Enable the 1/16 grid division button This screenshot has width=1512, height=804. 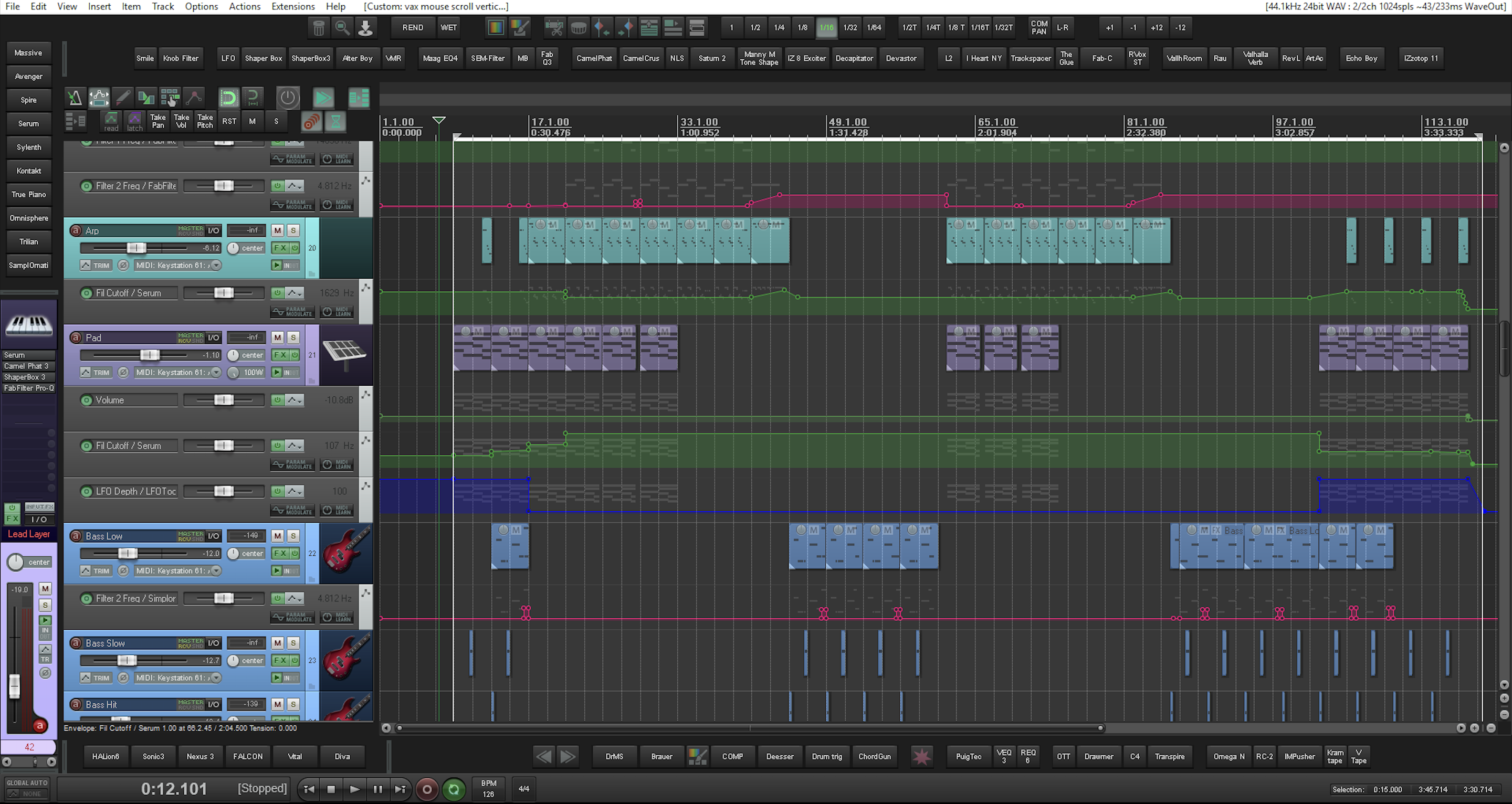826,28
